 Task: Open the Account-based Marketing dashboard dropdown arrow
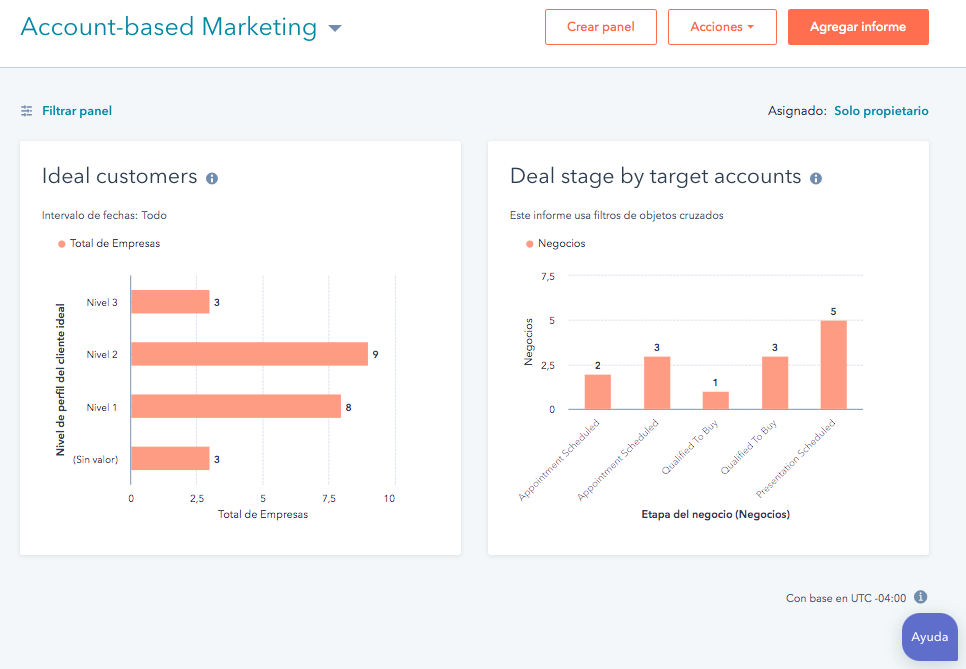[335, 28]
